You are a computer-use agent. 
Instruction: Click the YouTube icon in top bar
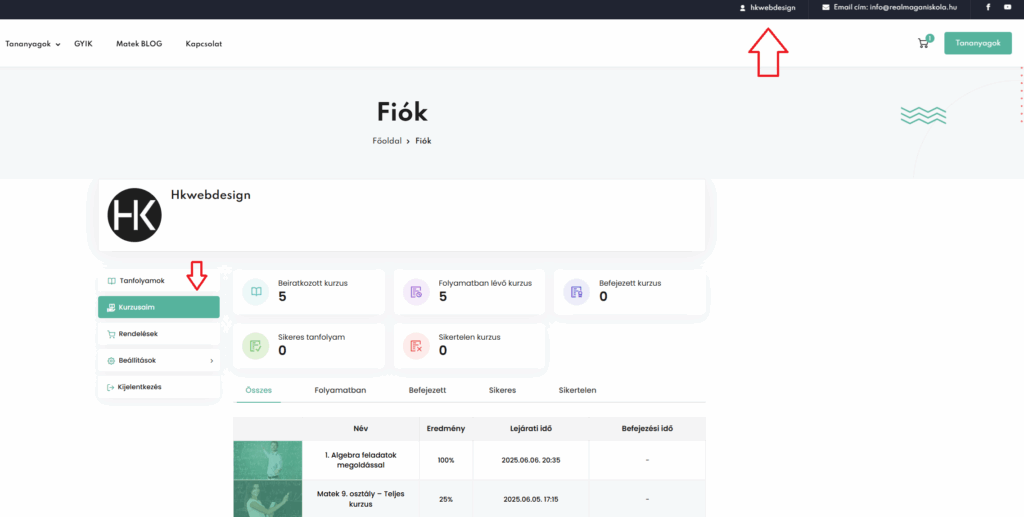1007,7
